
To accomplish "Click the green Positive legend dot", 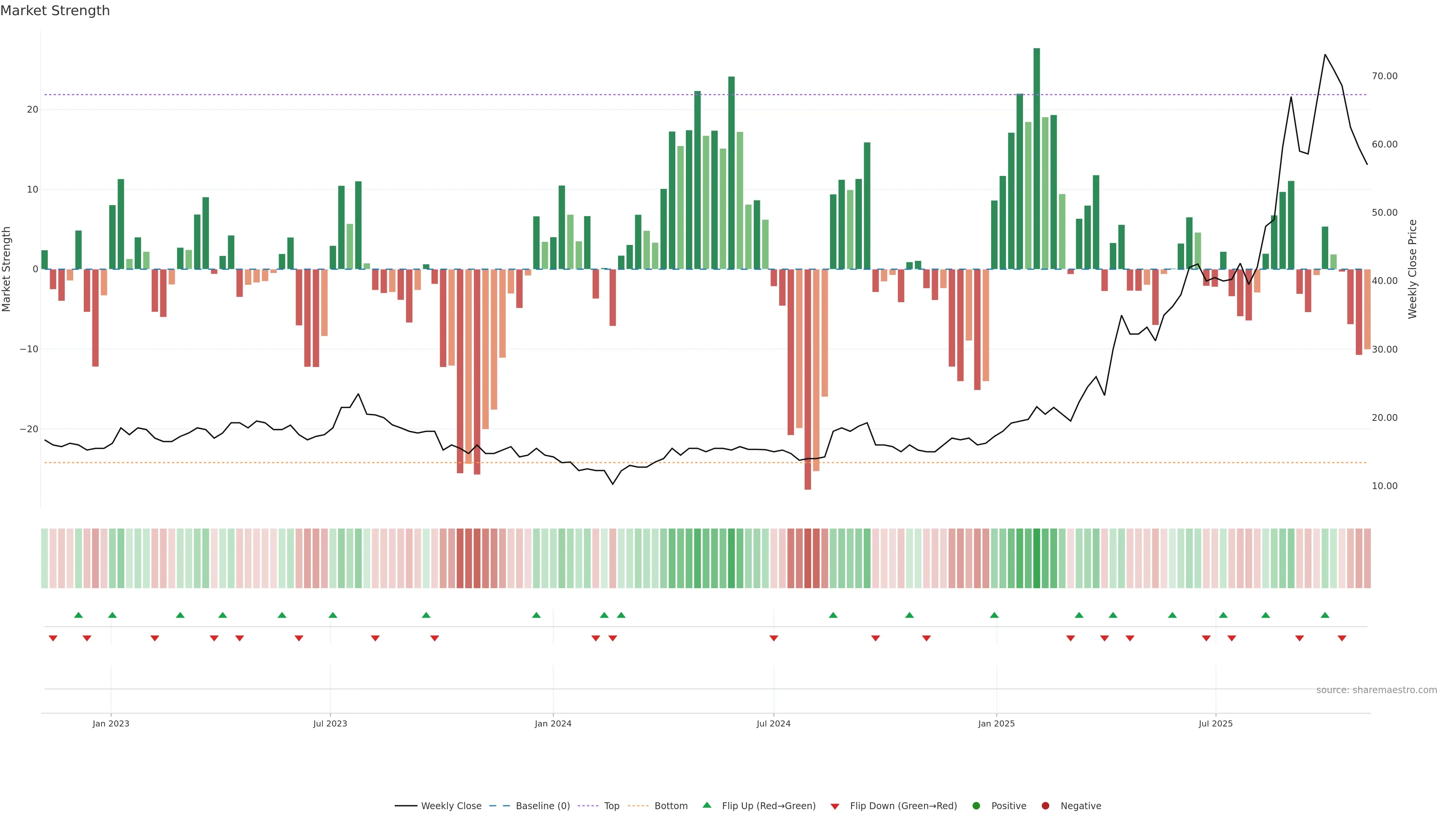I will [x=976, y=806].
